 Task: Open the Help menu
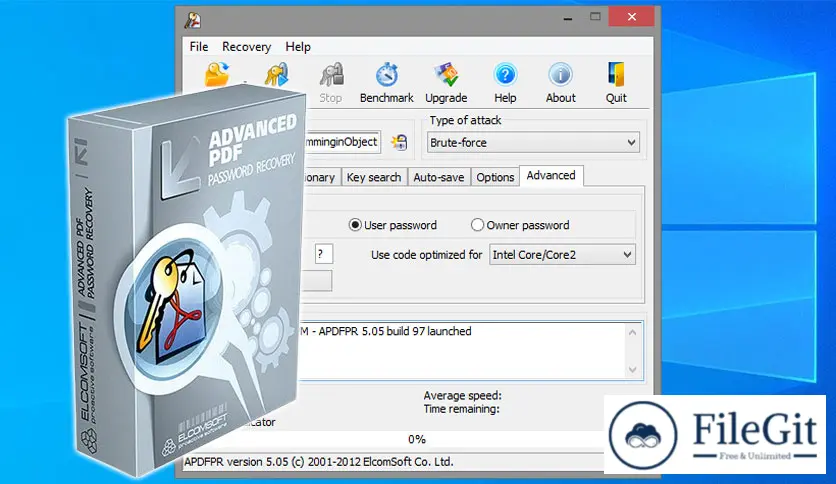(298, 47)
